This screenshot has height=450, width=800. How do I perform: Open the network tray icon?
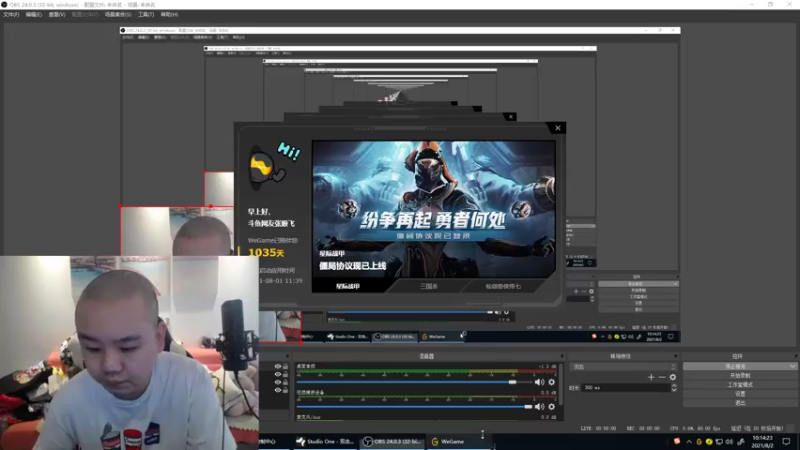[x=719, y=442]
